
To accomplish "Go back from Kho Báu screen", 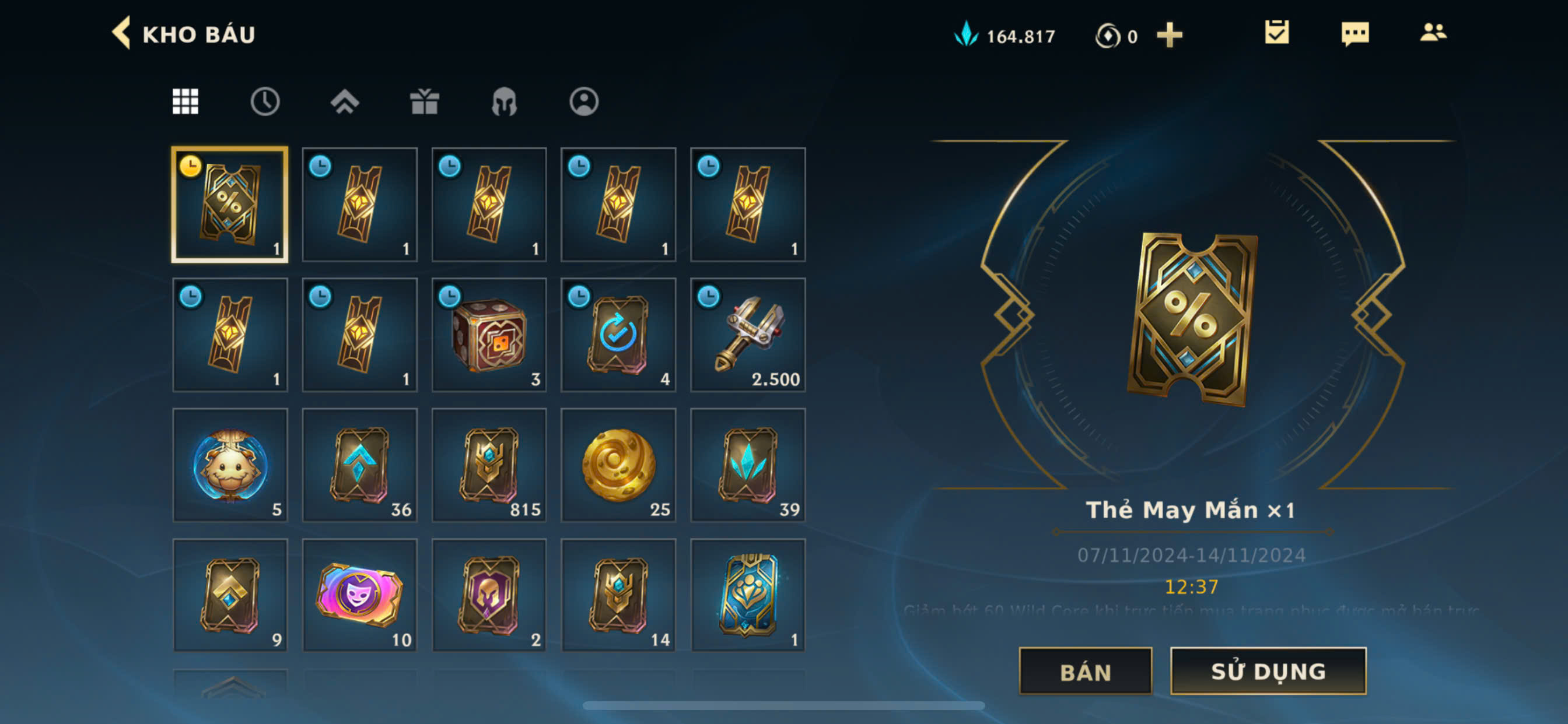I will (122, 33).
